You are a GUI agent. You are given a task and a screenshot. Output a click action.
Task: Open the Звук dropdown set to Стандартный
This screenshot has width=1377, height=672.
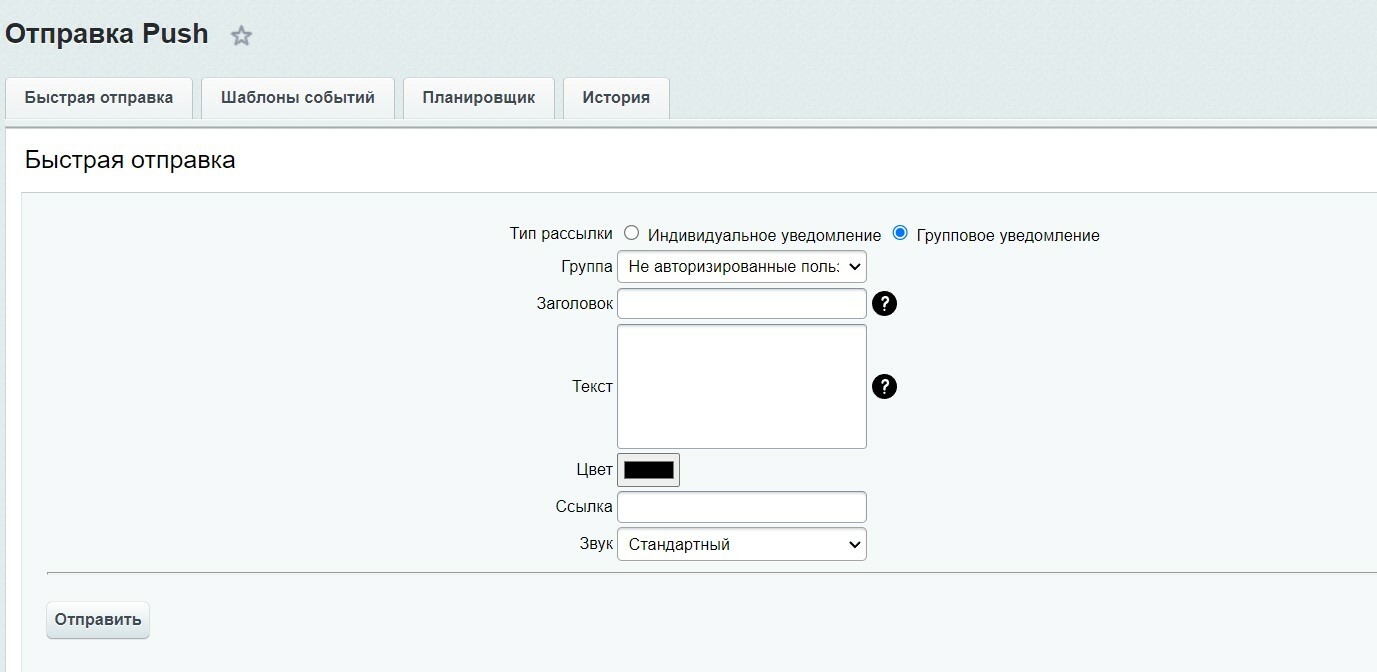tap(742, 544)
